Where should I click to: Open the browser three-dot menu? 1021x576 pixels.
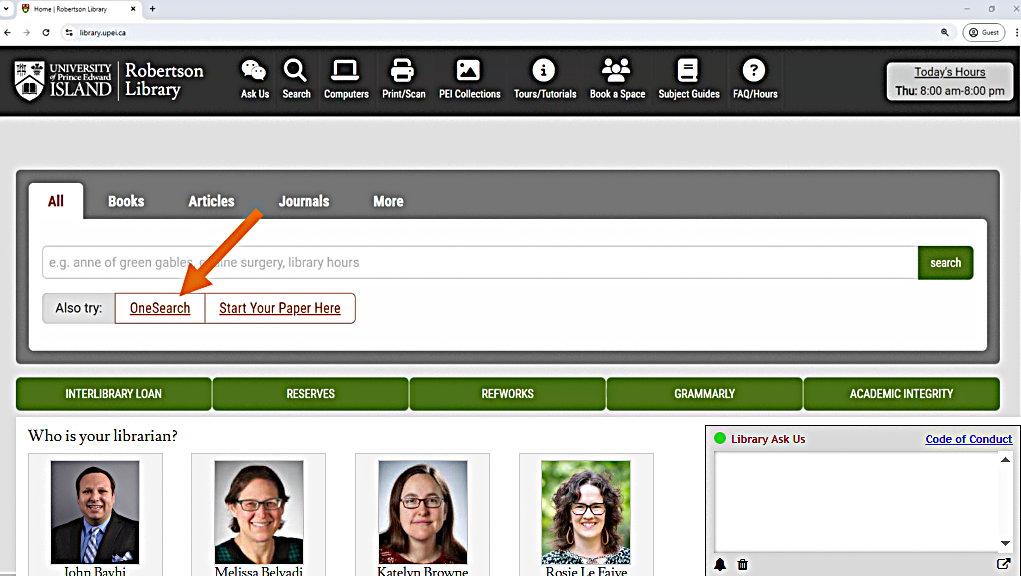[1016, 33]
